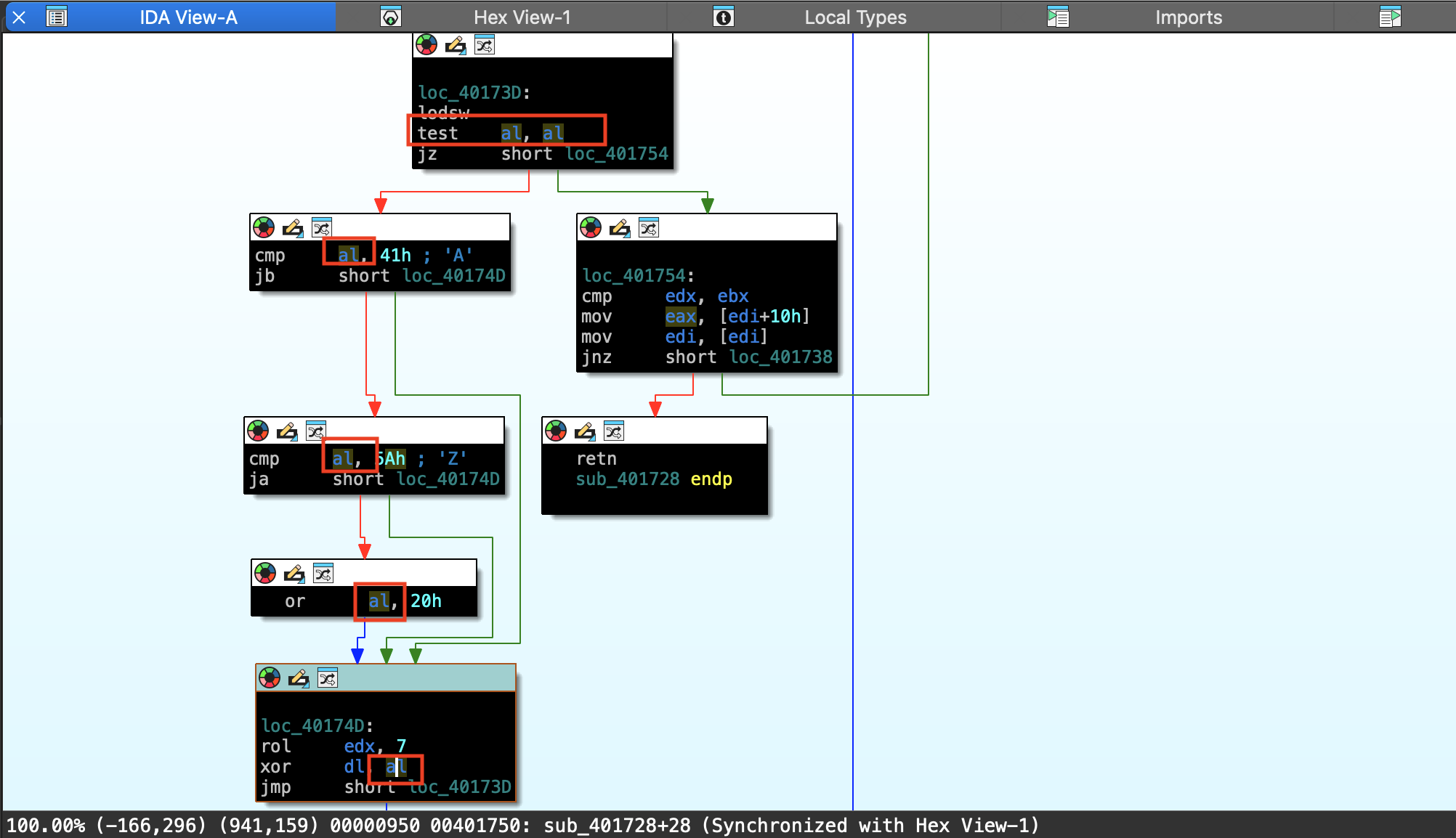Click the 'sub_401728 endp' text

coord(654,479)
